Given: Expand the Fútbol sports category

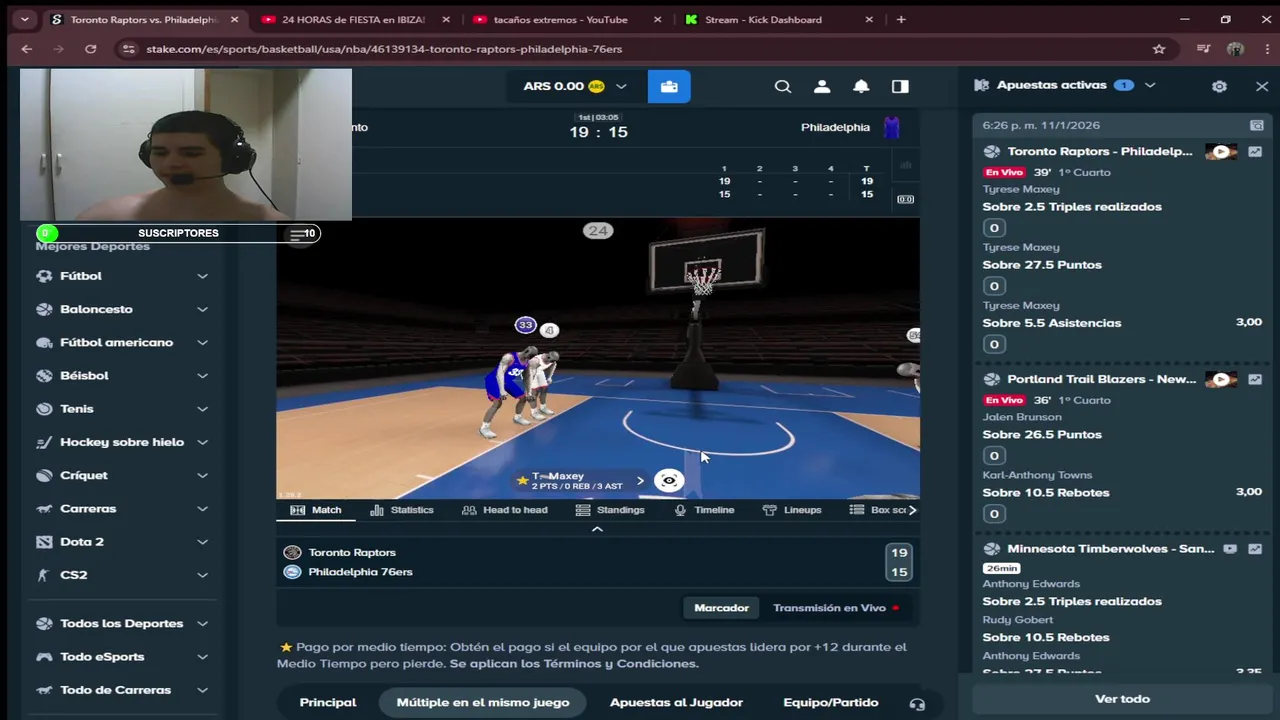Looking at the screenshot, I should coord(202,276).
